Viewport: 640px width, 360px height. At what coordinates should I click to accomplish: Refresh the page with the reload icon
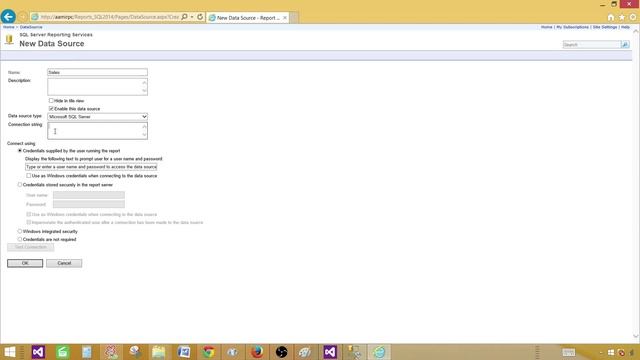200,17
